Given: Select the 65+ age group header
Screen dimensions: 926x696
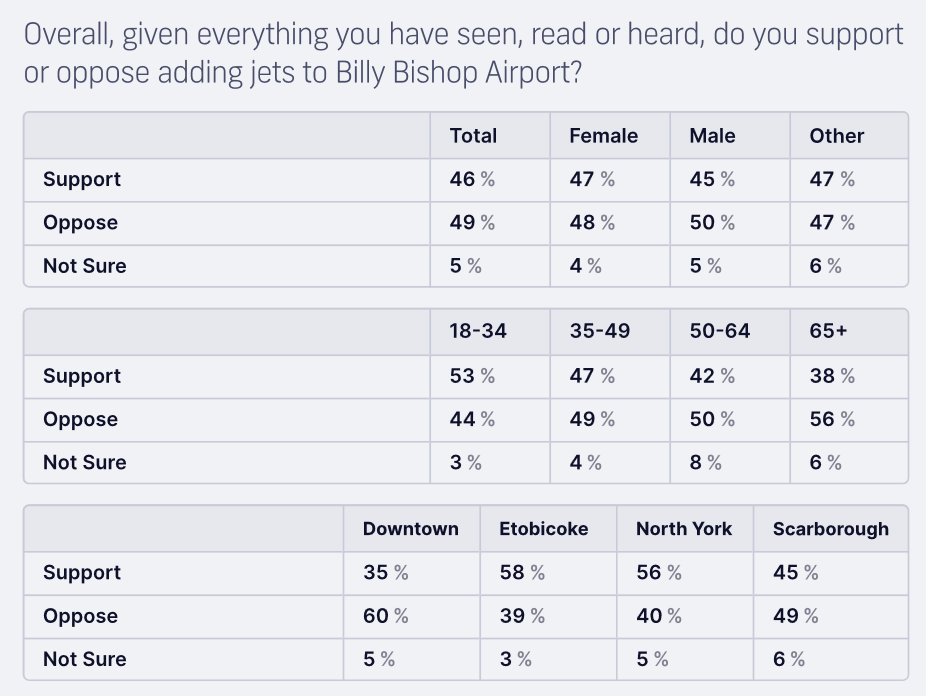Looking at the screenshot, I should point(828,331).
